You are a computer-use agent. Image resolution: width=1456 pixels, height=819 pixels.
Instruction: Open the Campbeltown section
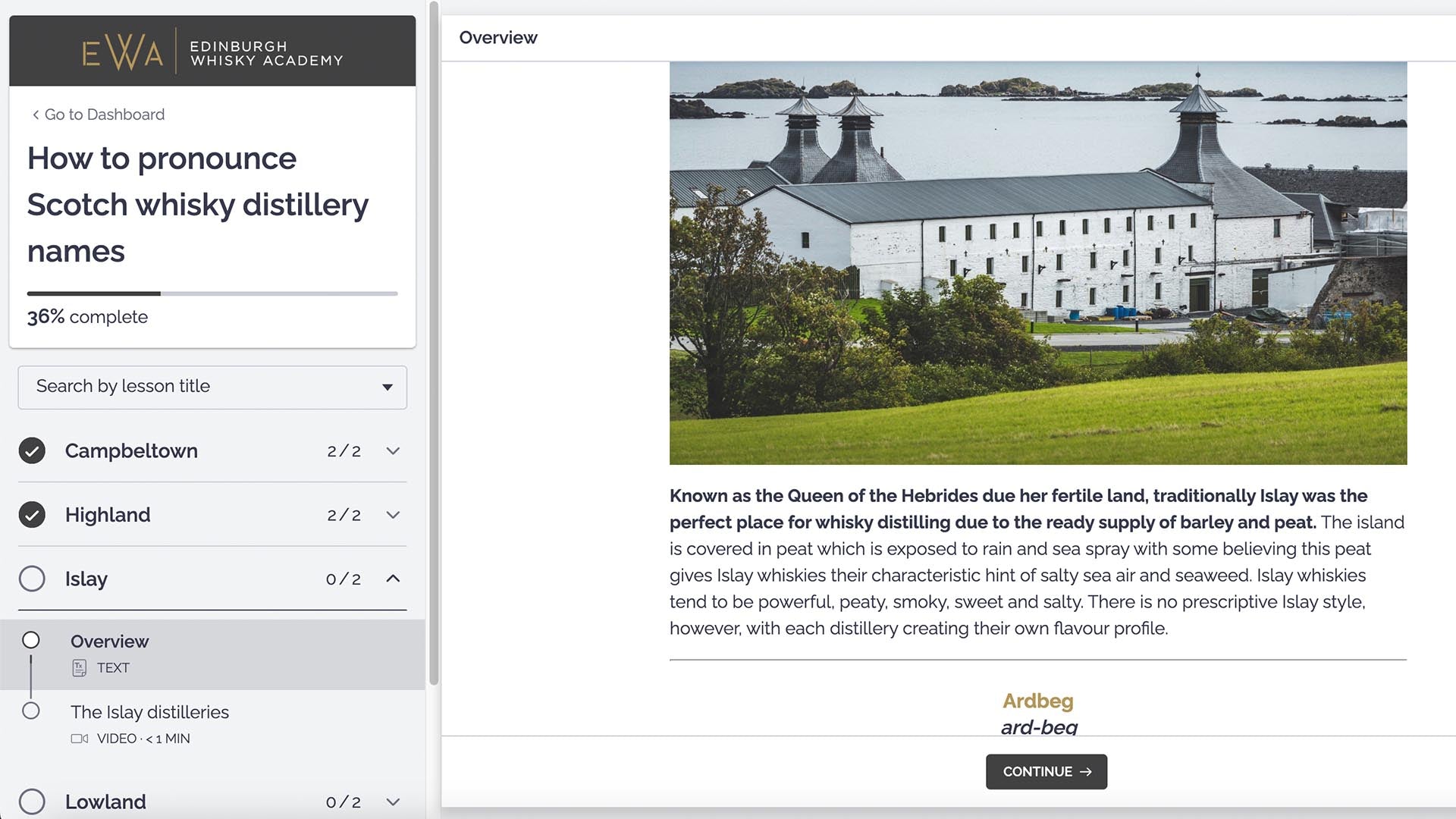point(212,450)
